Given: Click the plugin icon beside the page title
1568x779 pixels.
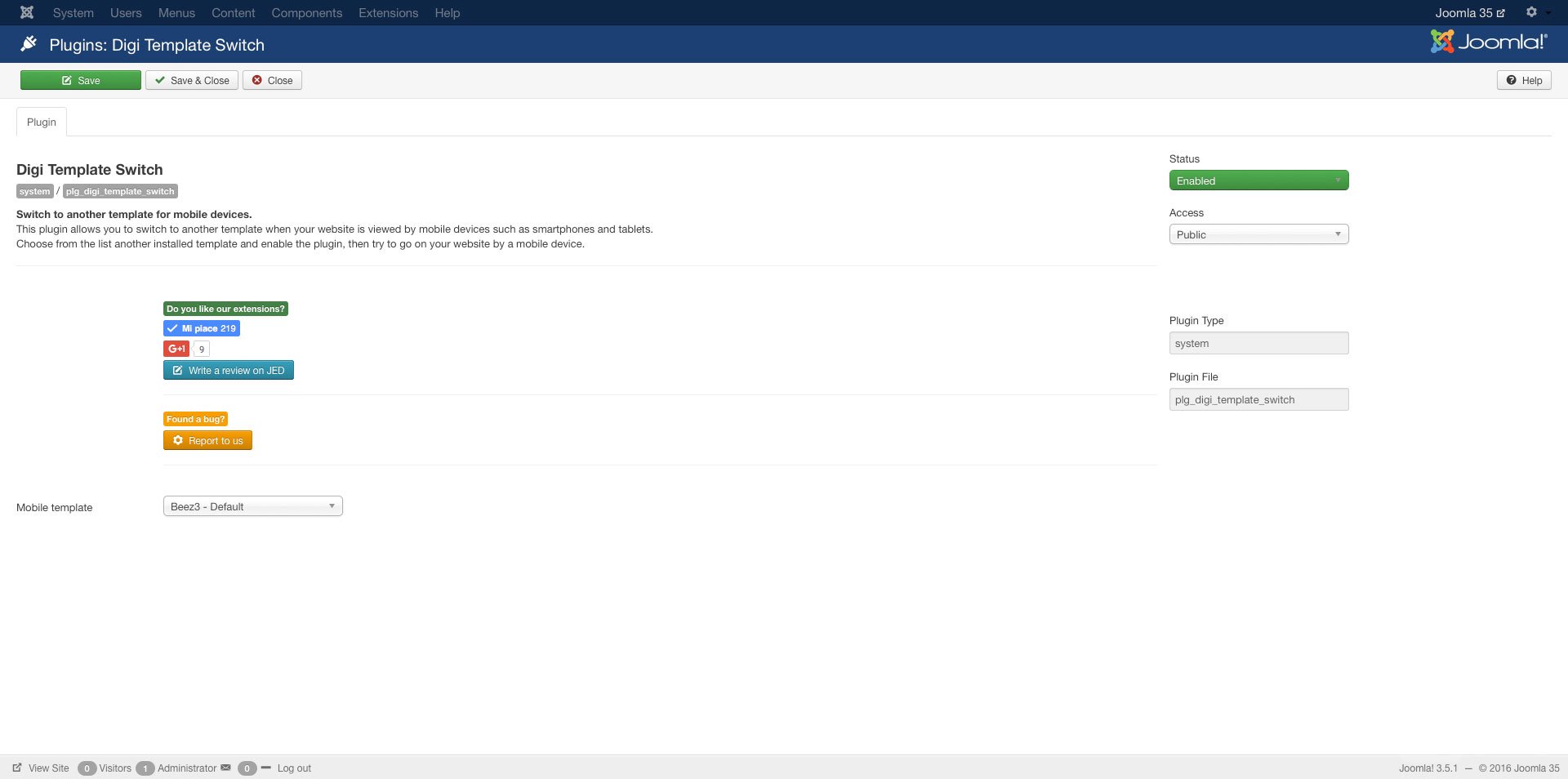Looking at the screenshot, I should [x=29, y=43].
